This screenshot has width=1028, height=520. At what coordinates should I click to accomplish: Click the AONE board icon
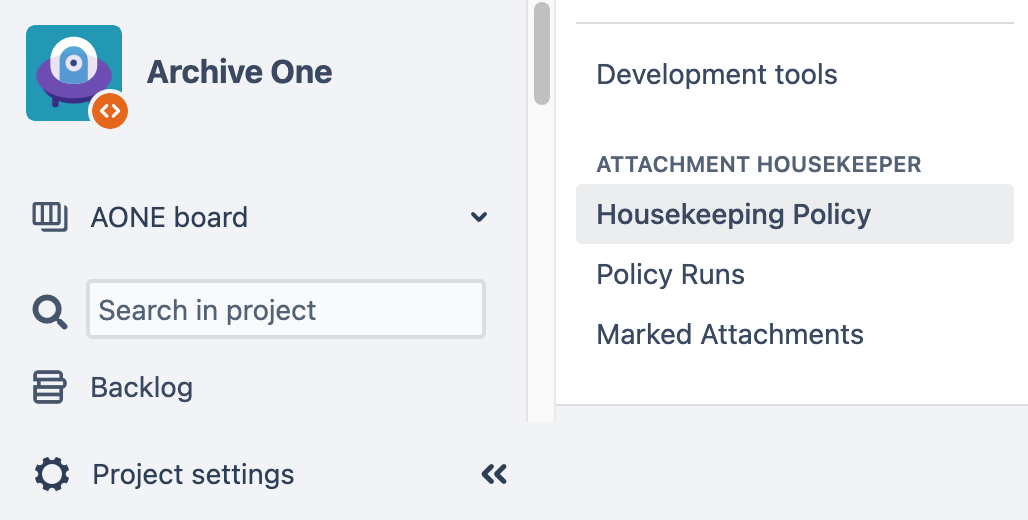[50, 216]
